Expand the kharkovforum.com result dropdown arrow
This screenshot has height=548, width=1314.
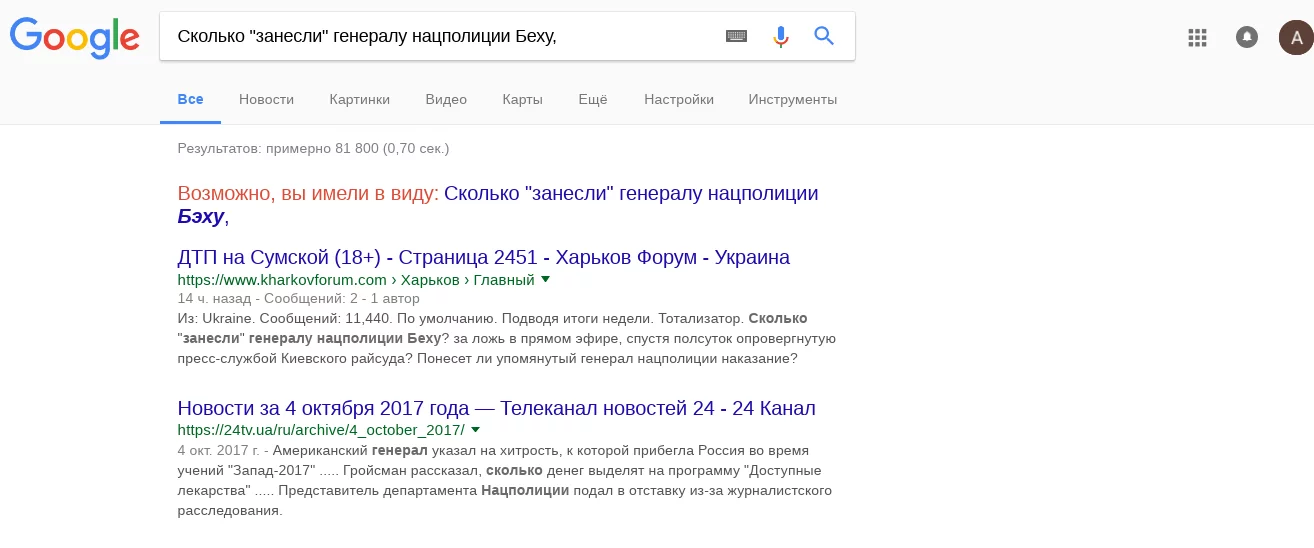pyautogui.click(x=545, y=280)
